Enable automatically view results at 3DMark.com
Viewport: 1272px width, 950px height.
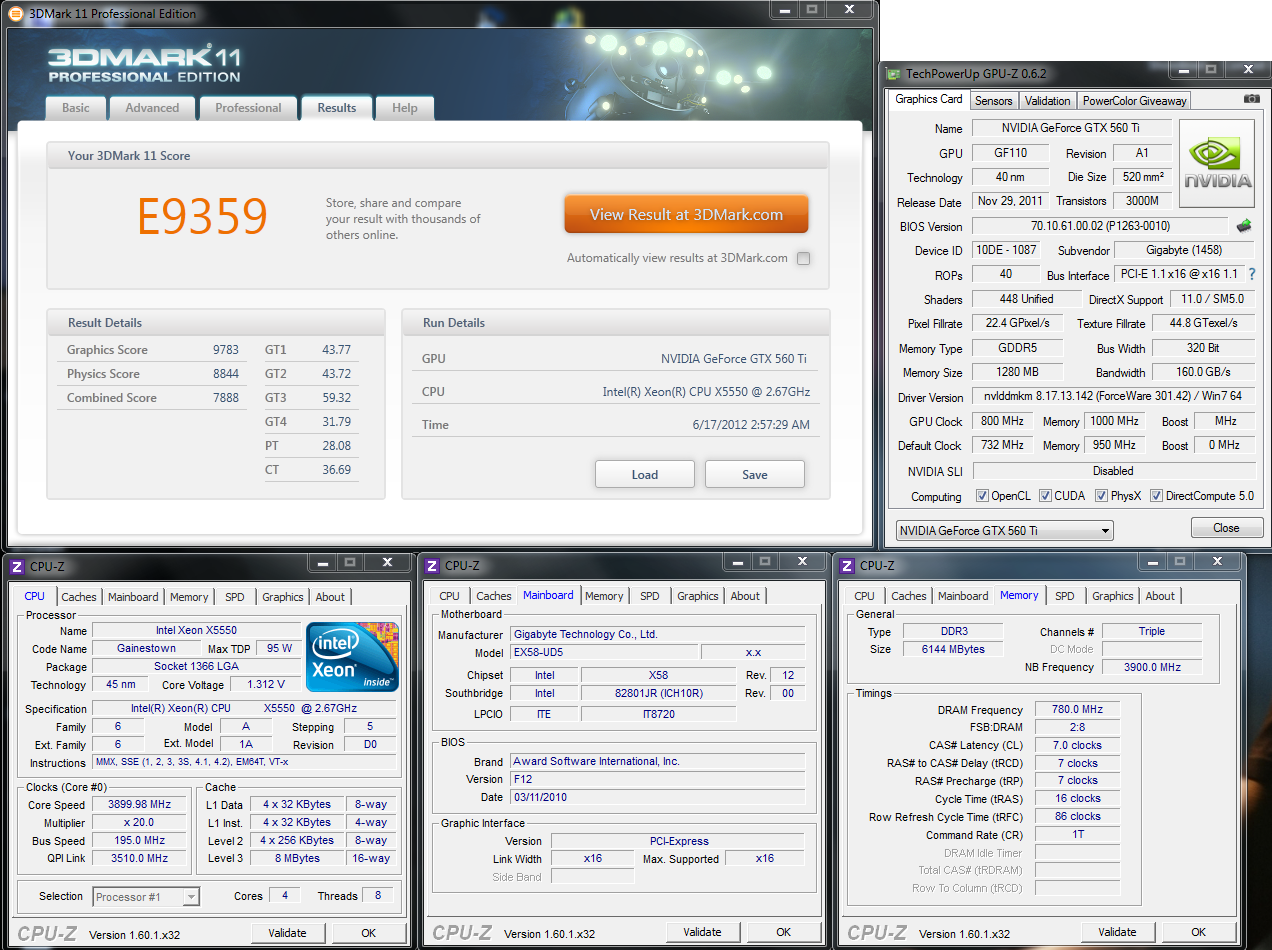(803, 258)
